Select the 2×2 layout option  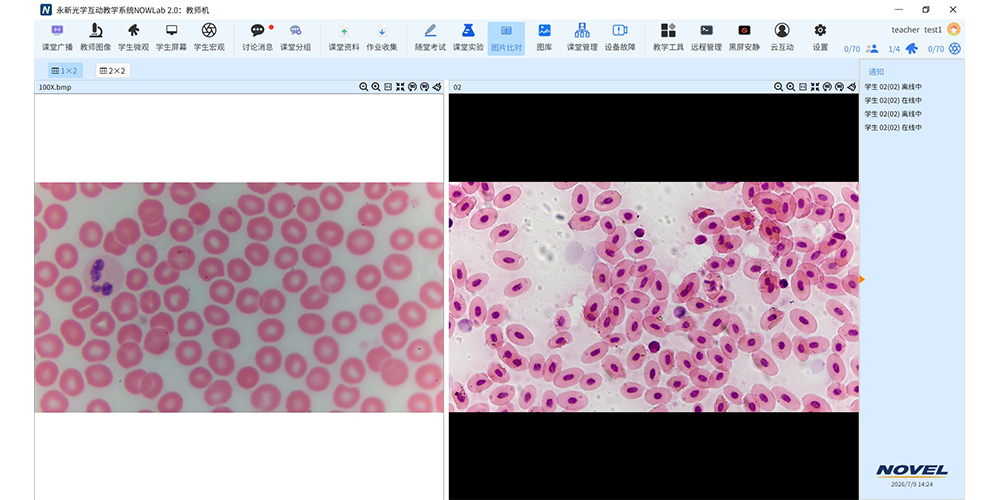click(x=113, y=71)
